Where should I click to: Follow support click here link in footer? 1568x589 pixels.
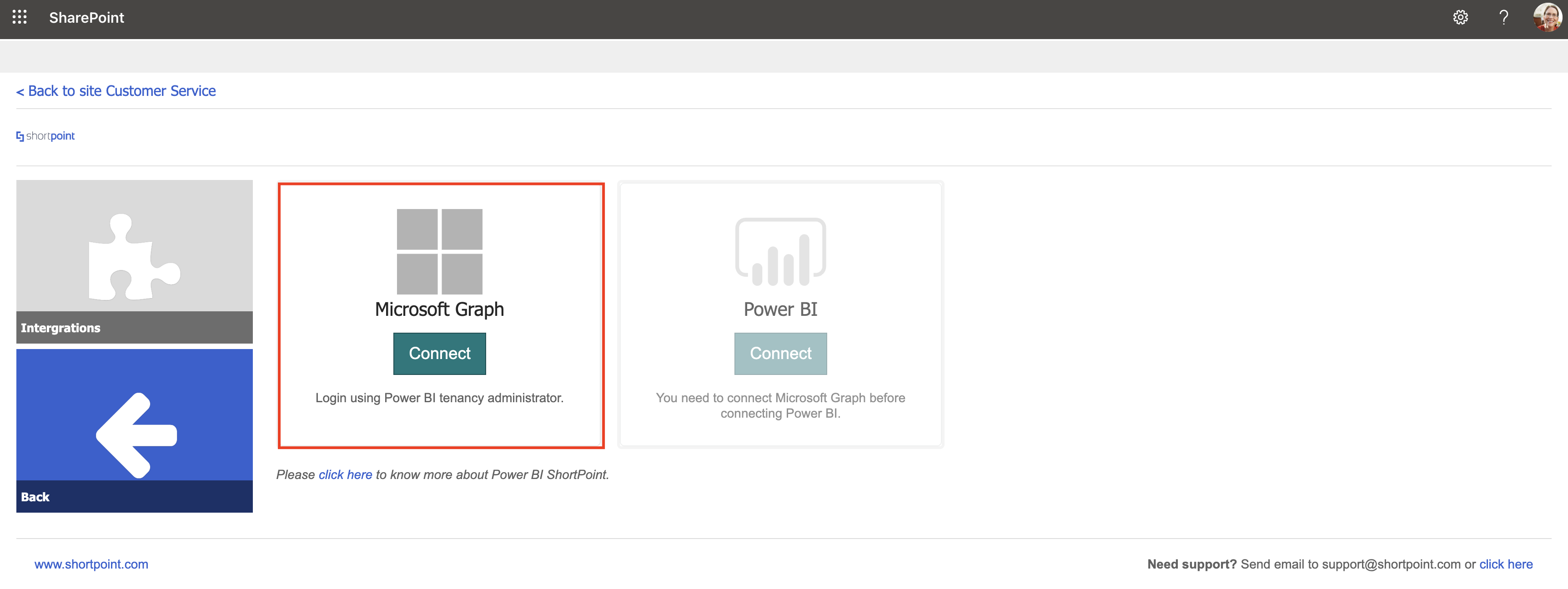pyautogui.click(x=1505, y=564)
